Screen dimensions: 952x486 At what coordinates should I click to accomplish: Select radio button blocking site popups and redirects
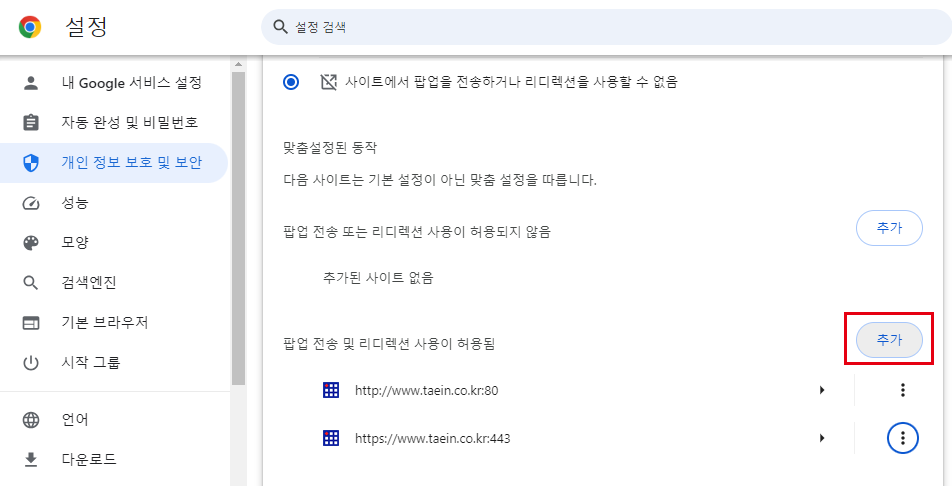[291, 82]
